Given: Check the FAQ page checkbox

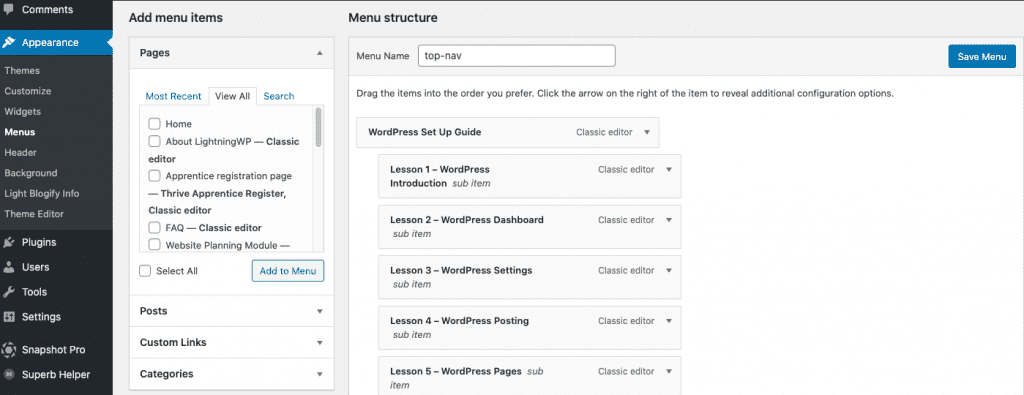Looking at the screenshot, I should pyautogui.click(x=154, y=228).
